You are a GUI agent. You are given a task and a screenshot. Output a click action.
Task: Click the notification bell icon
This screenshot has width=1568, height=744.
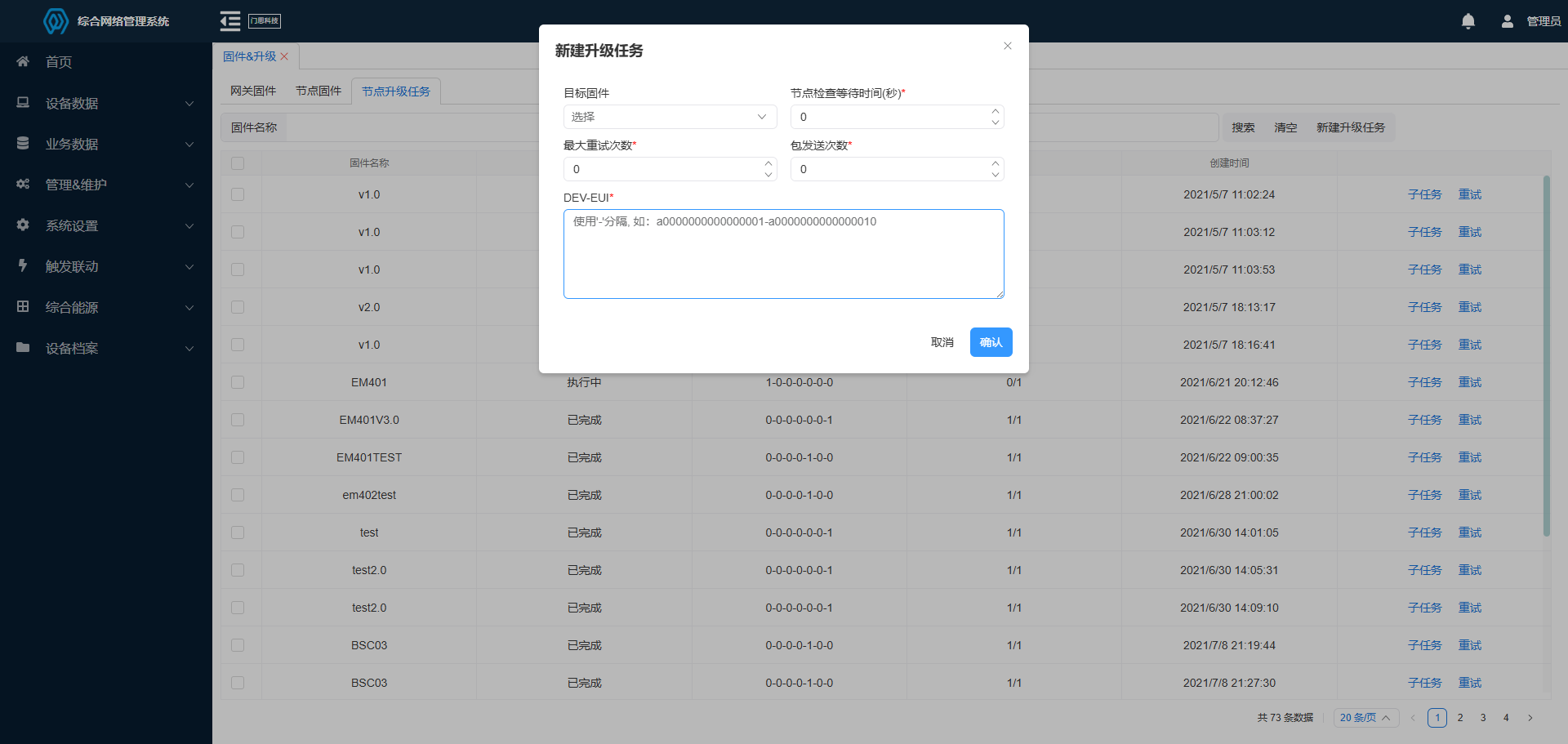pyautogui.click(x=1468, y=21)
